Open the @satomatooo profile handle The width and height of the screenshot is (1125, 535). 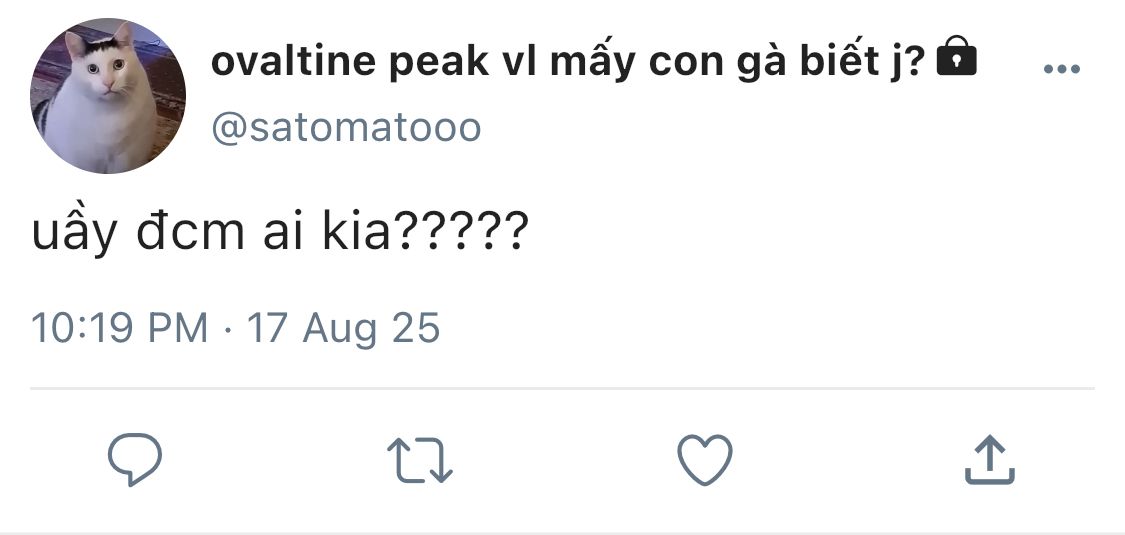point(346,128)
